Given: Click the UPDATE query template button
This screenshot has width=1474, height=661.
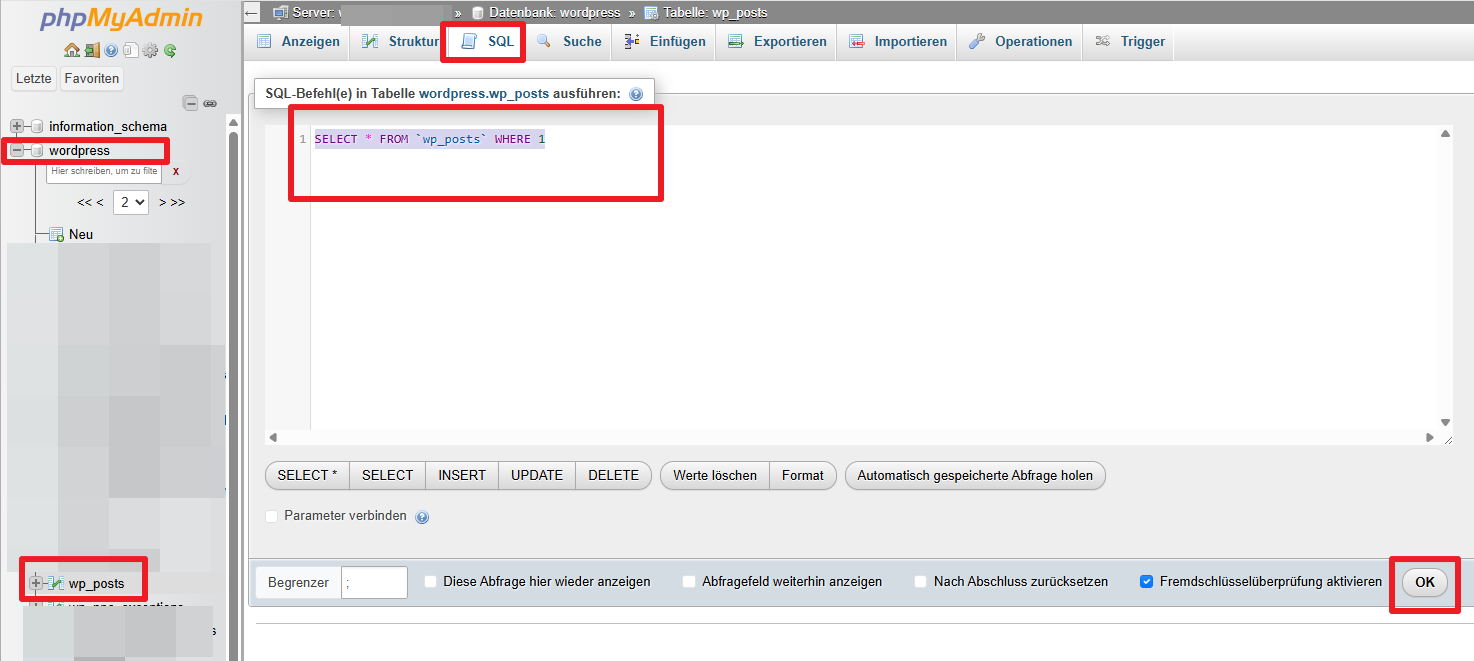Looking at the screenshot, I should pos(537,476).
